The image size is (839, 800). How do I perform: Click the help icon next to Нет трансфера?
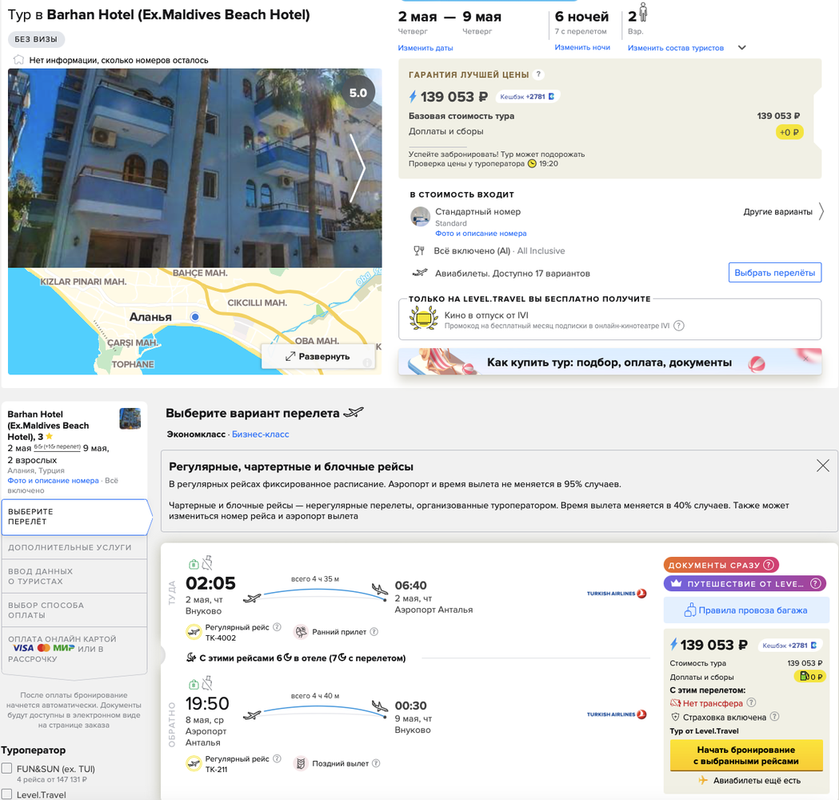click(x=751, y=703)
